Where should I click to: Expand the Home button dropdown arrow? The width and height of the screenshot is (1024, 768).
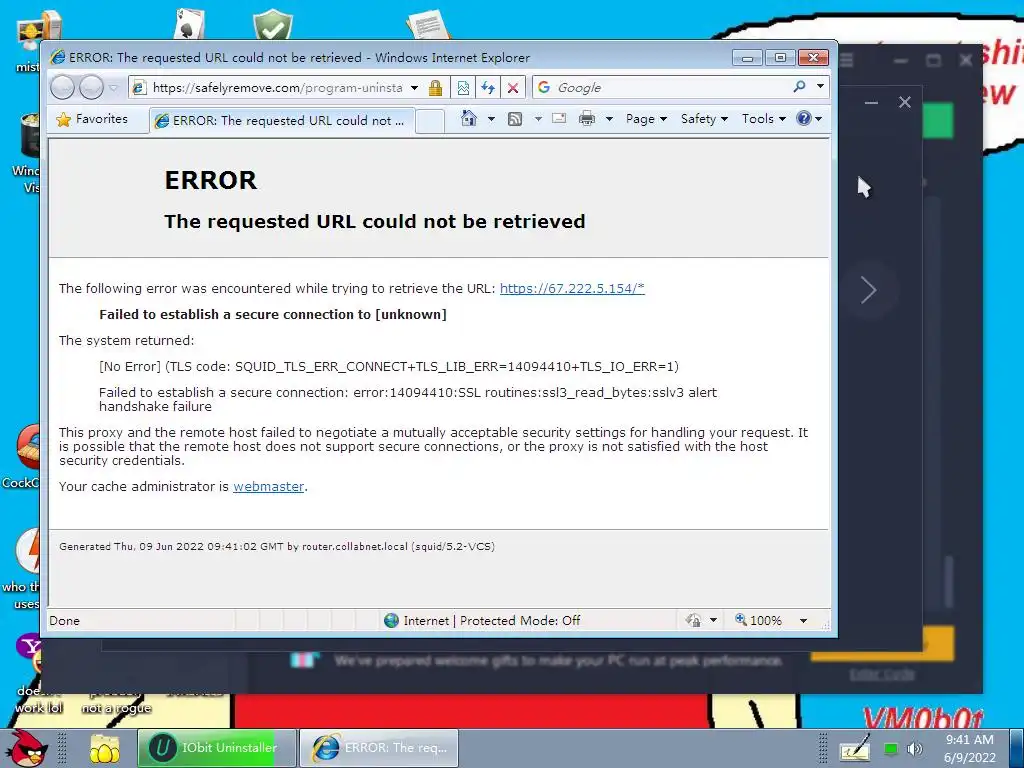pyautogui.click(x=491, y=119)
